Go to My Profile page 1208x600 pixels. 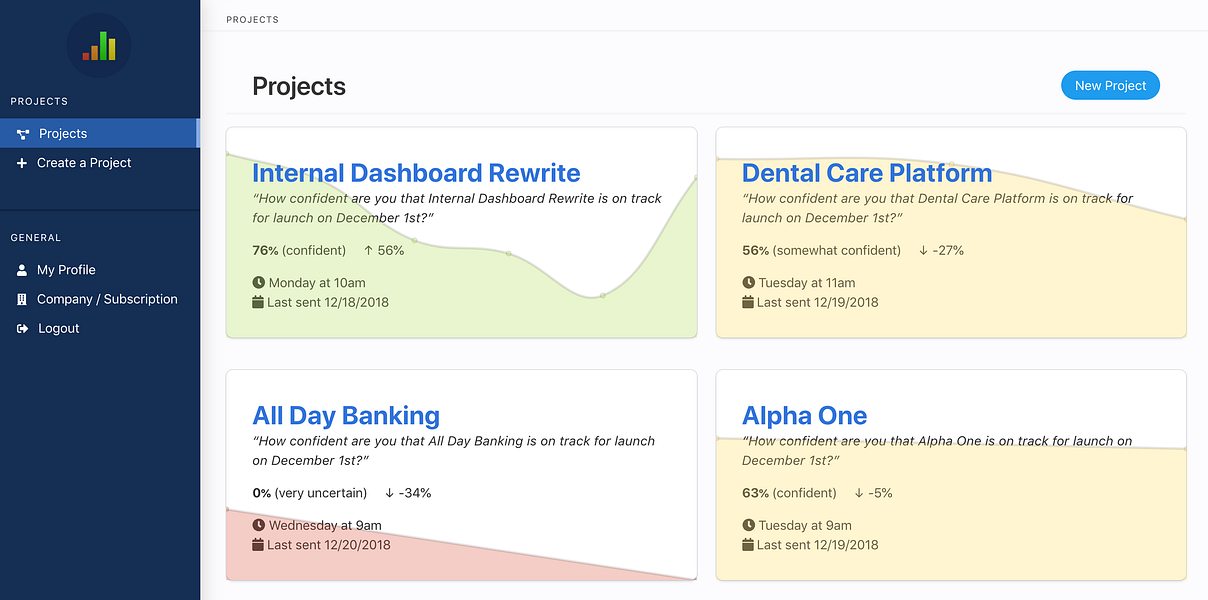66,270
